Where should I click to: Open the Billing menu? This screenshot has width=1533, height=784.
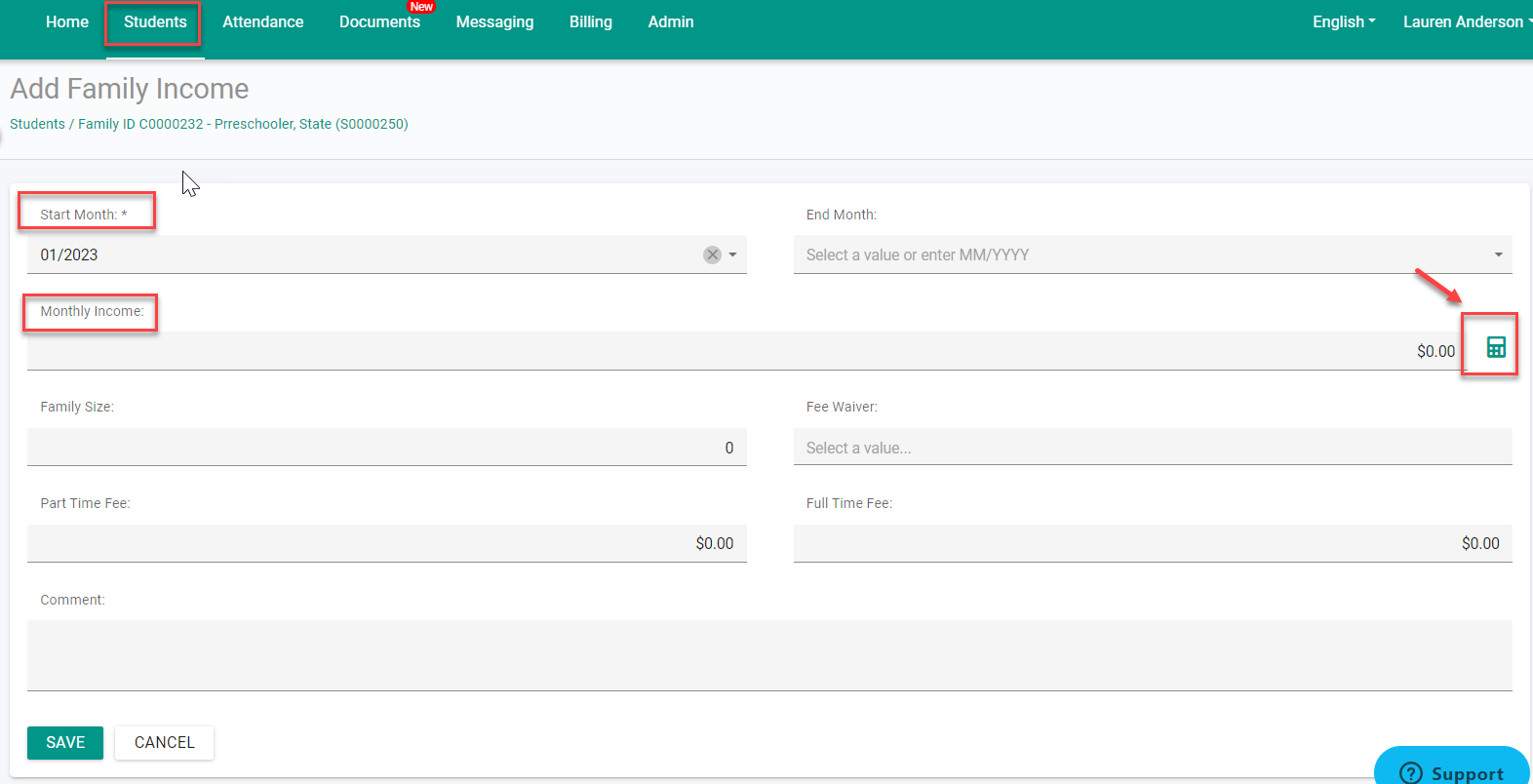pyautogui.click(x=590, y=21)
